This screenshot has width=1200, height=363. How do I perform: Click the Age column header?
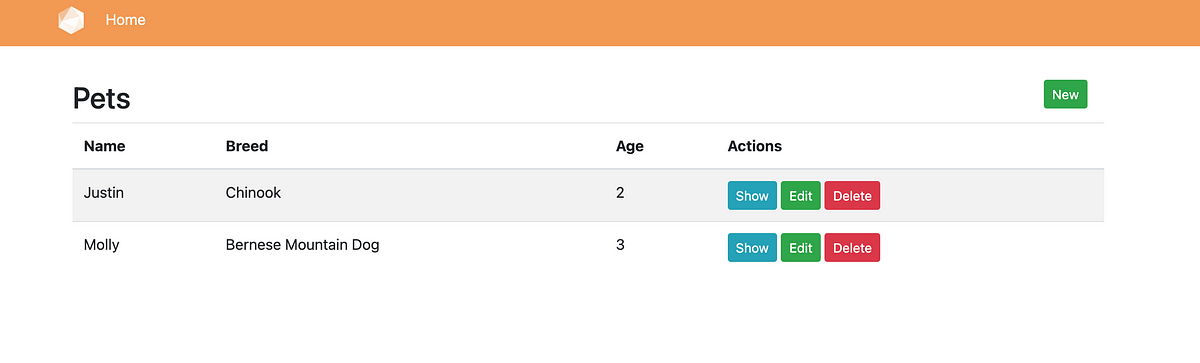click(x=630, y=146)
